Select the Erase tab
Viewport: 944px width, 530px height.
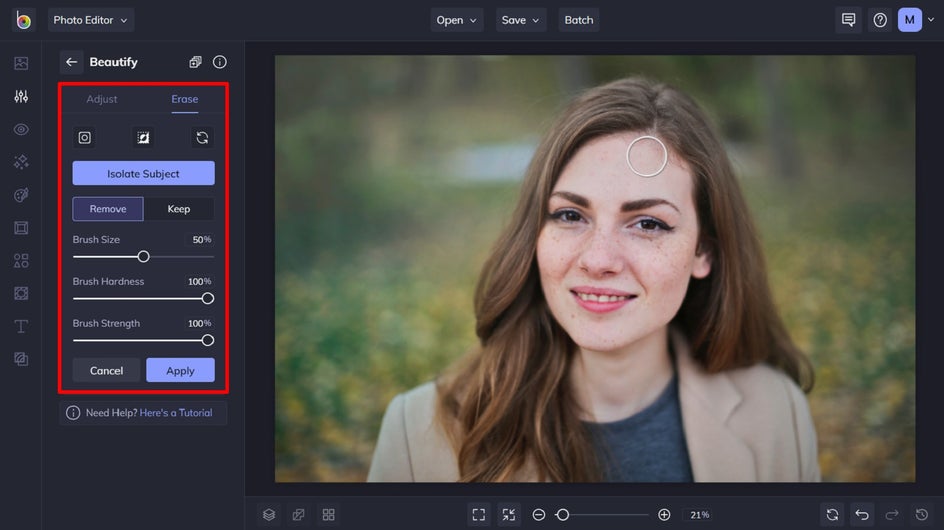[x=184, y=99]
